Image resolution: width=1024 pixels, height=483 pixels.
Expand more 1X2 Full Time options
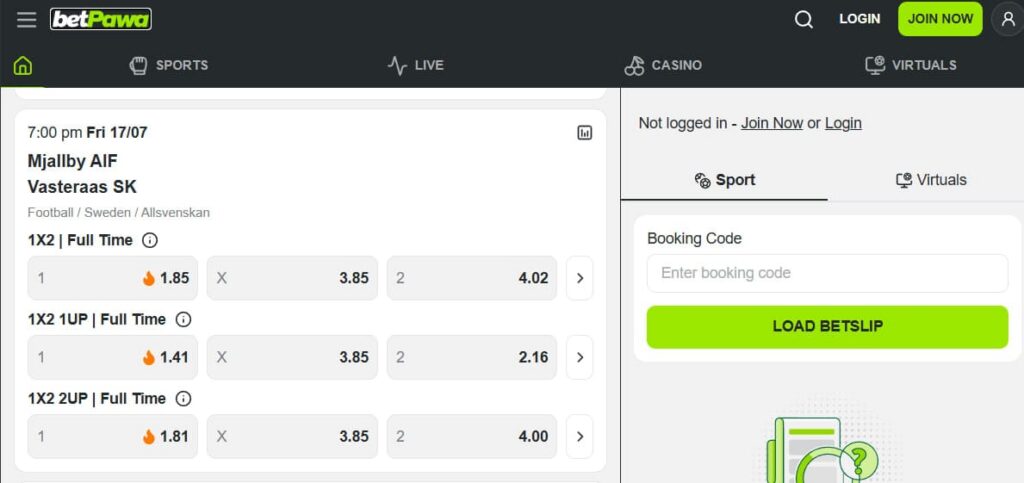[x=580, y=278]
